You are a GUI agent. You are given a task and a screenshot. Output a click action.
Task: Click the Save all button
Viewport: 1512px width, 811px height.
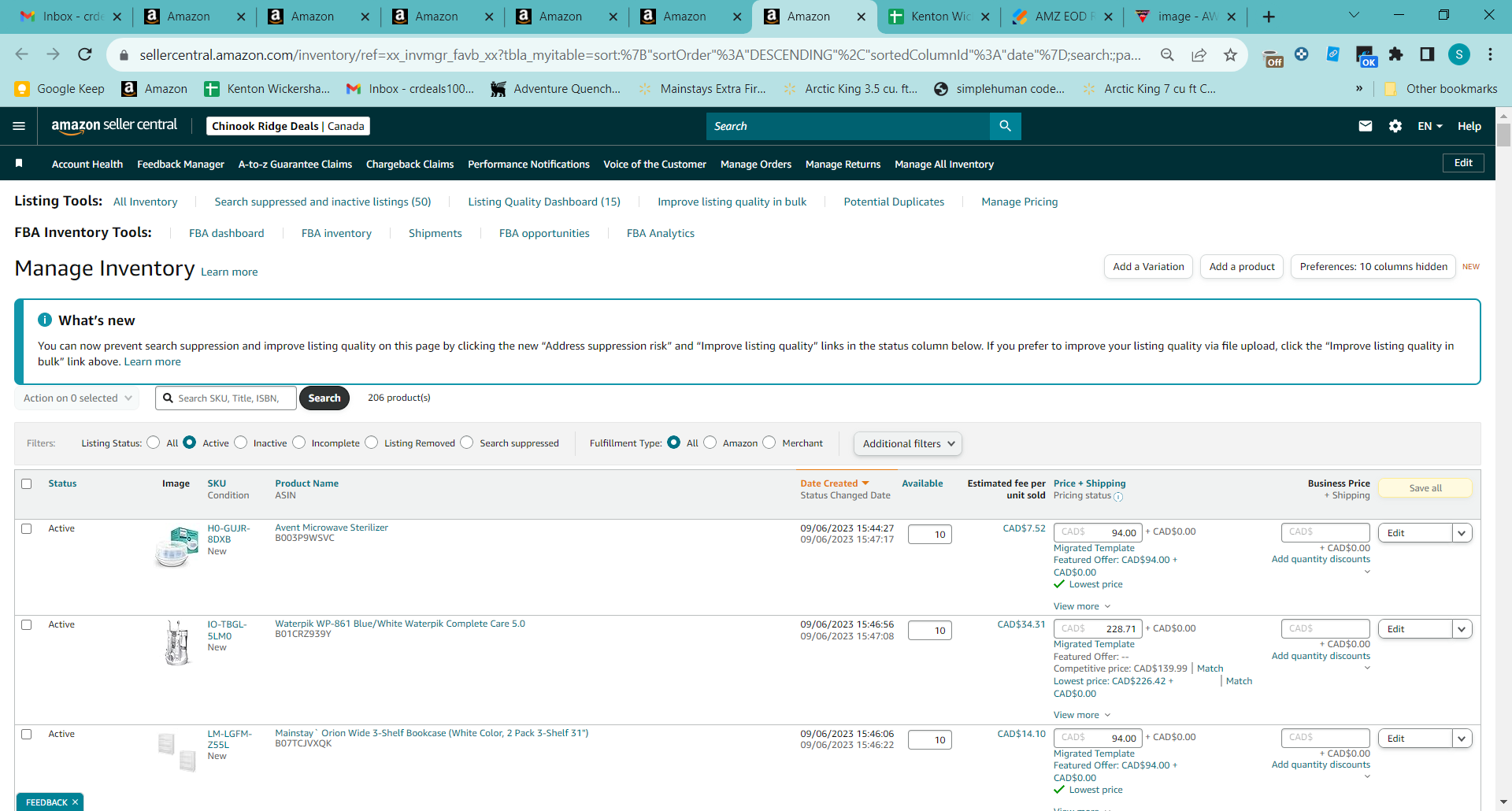tap(1425, 488)
